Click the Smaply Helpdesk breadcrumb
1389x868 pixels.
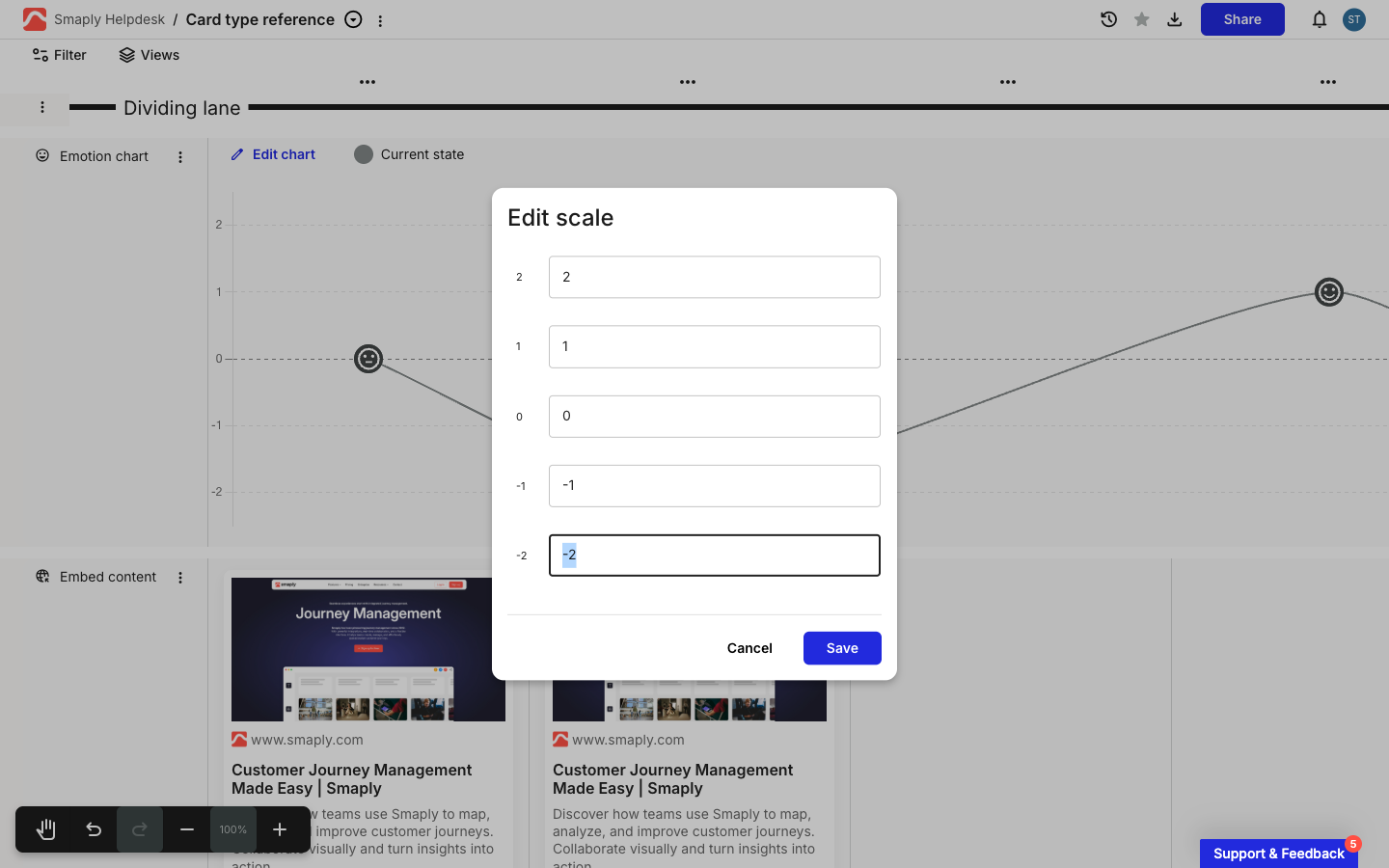click(x=109, y=19)
